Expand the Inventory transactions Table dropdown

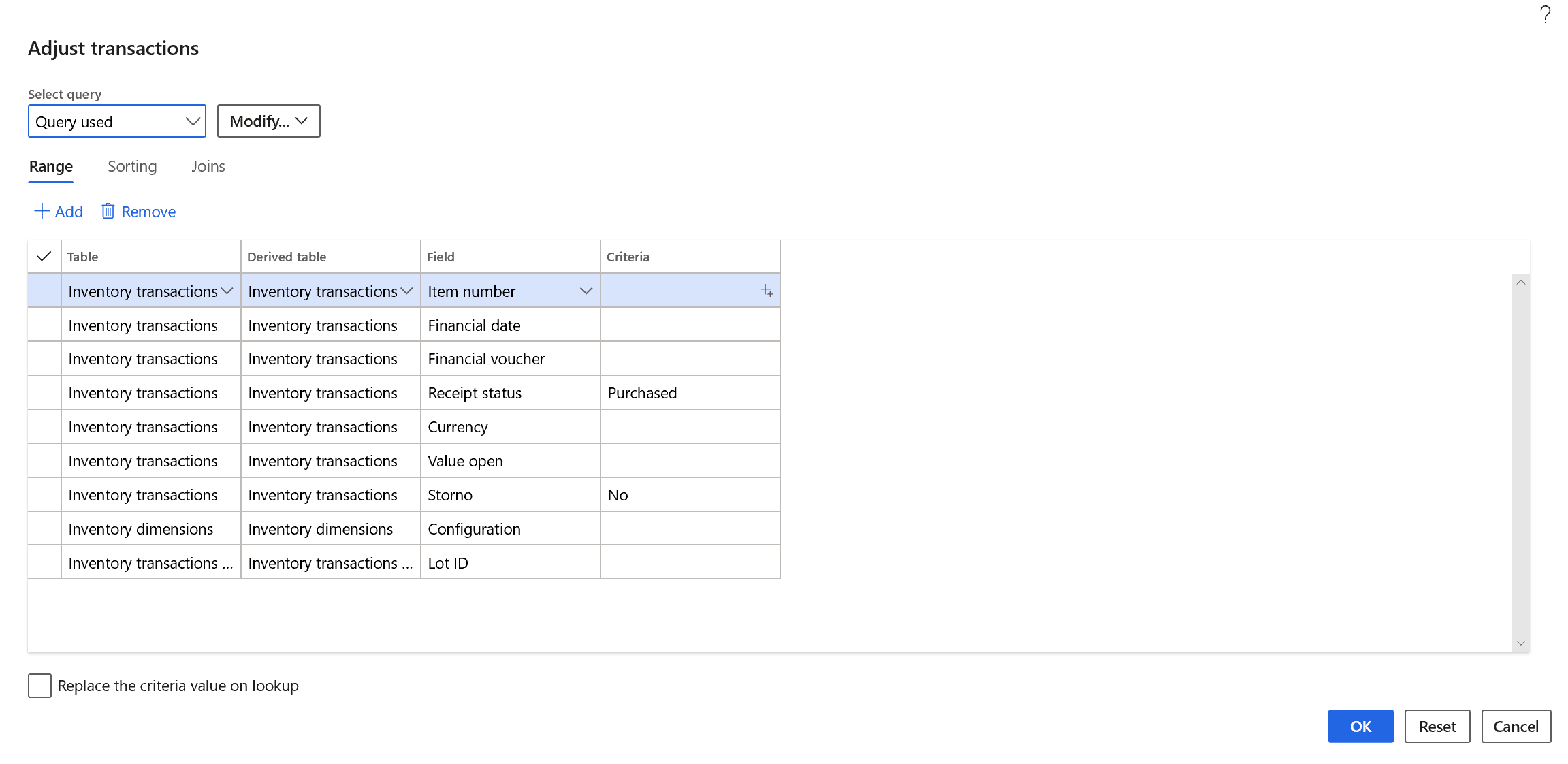(x=227, y=291)
